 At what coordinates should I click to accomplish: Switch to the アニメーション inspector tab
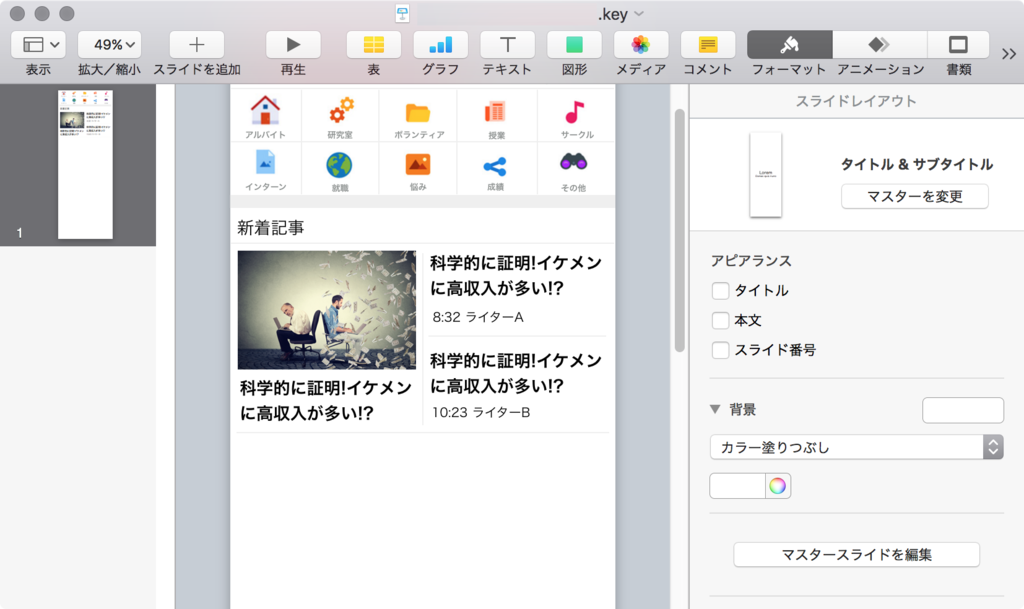click(x=880, y=44)
